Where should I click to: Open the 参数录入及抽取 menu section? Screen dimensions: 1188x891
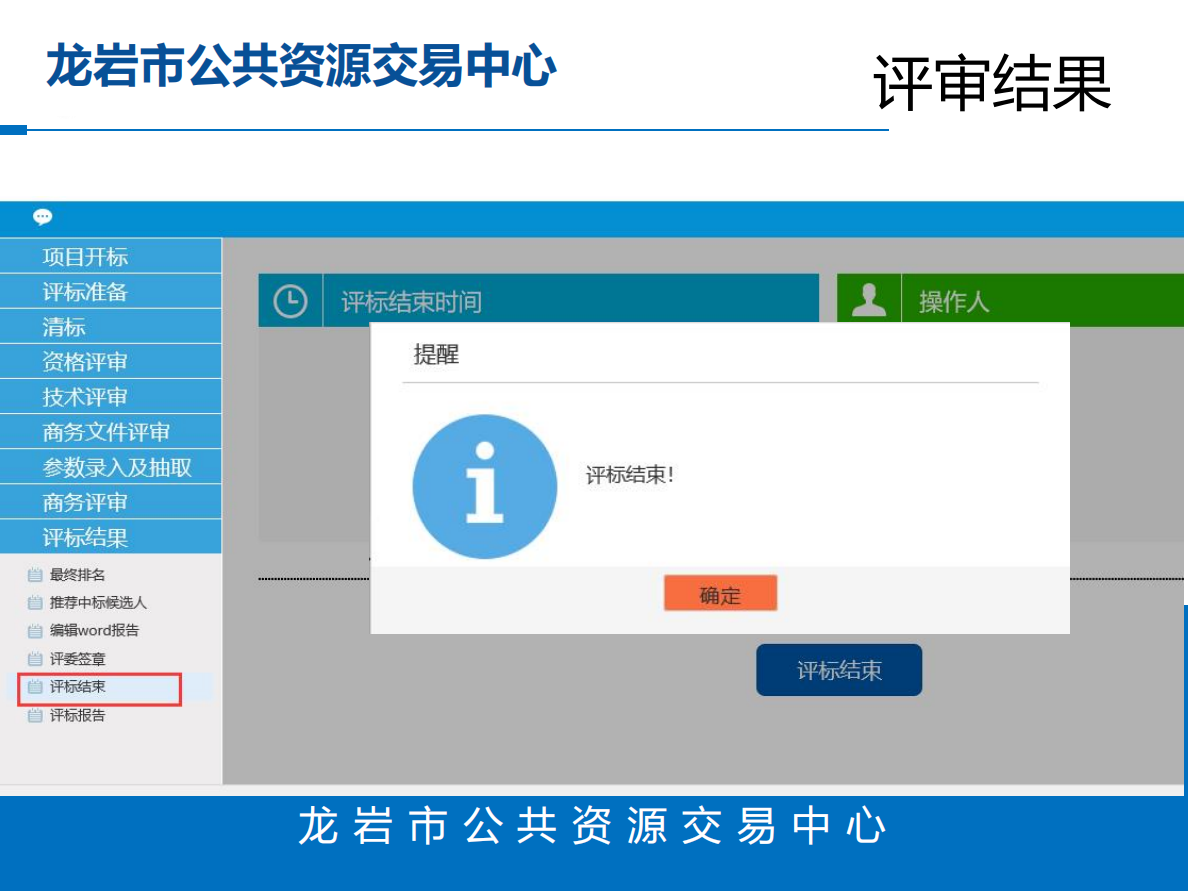111,467
